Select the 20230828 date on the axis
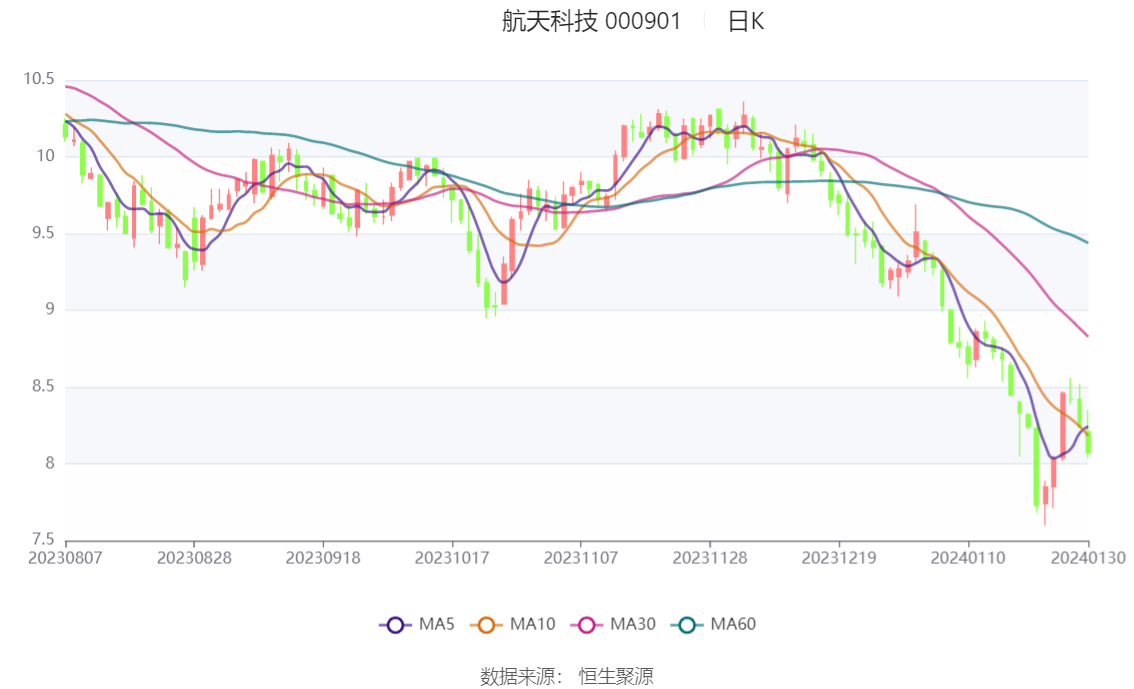This screenshot has width=1134, height=689. pyautogui.click(x=194, y=558)
